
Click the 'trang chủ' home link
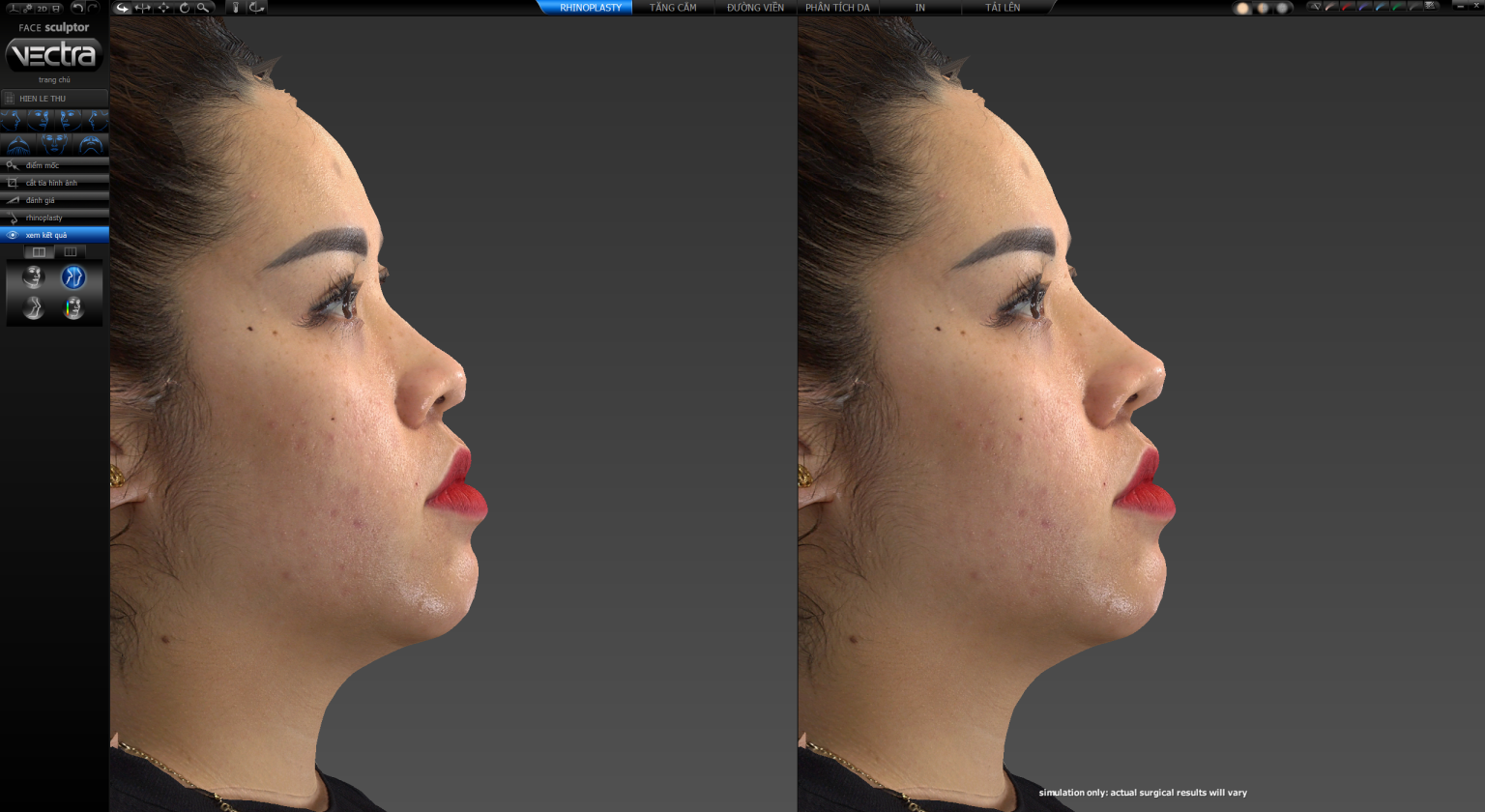point(54,80)
